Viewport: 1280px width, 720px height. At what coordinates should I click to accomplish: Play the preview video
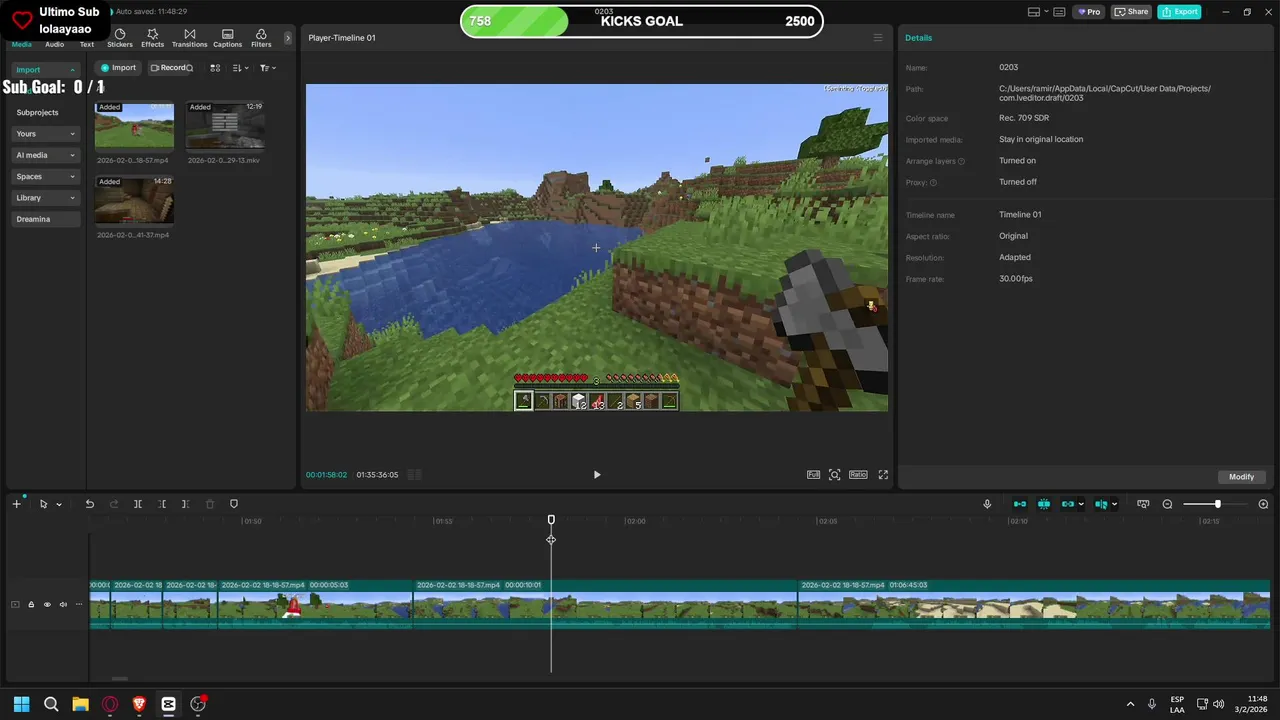597,475
